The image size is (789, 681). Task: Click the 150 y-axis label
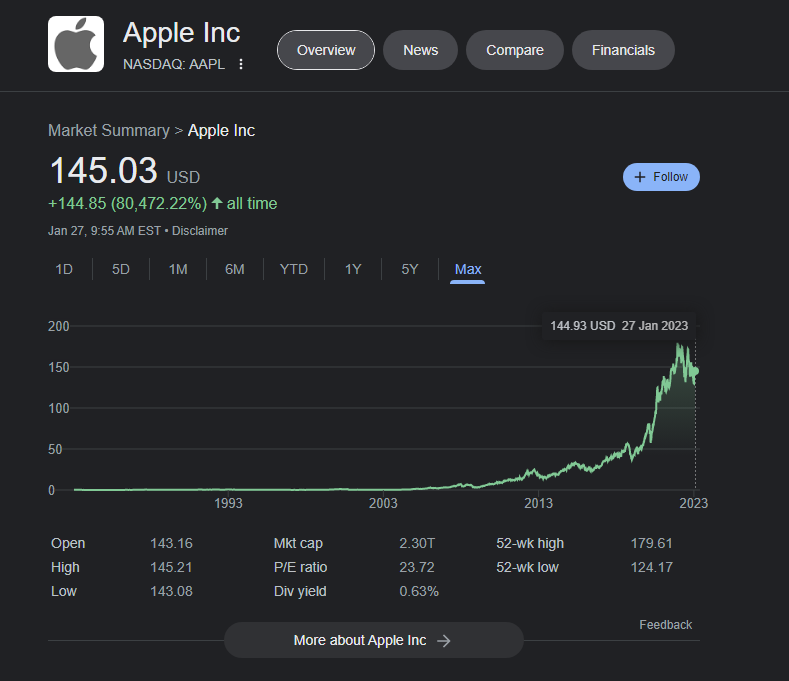58,367
